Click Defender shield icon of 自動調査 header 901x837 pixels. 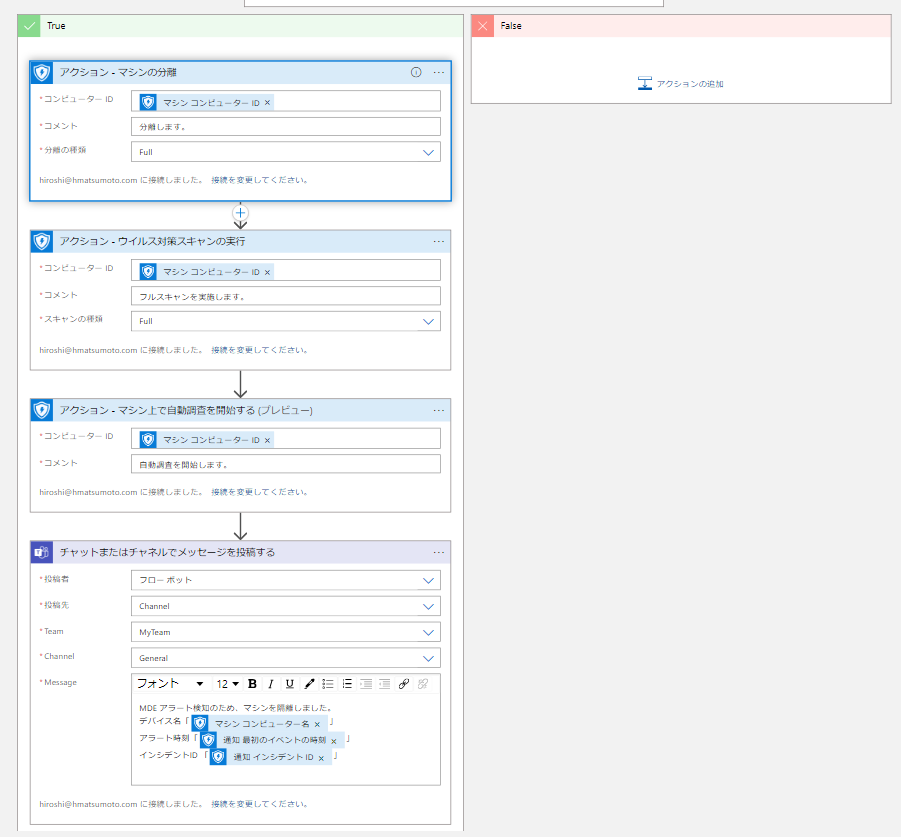[41, 410]
